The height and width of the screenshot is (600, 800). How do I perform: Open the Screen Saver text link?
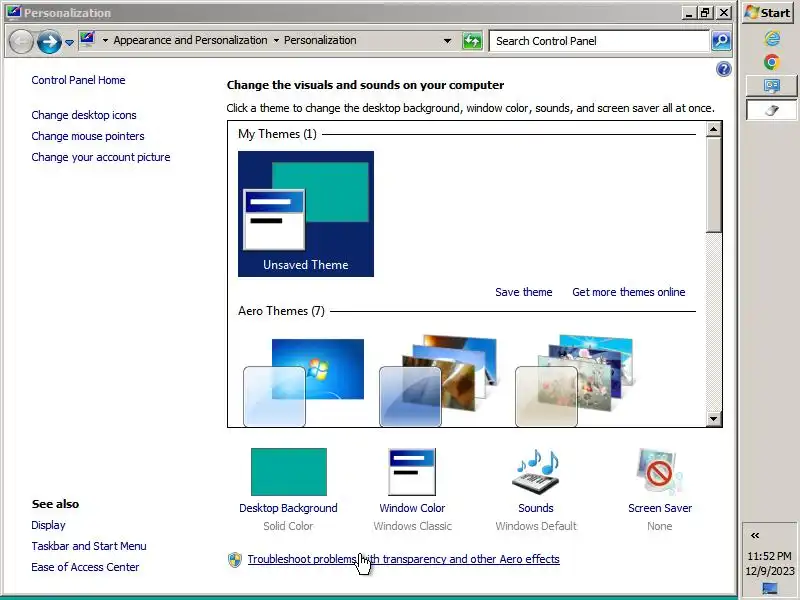660,508
